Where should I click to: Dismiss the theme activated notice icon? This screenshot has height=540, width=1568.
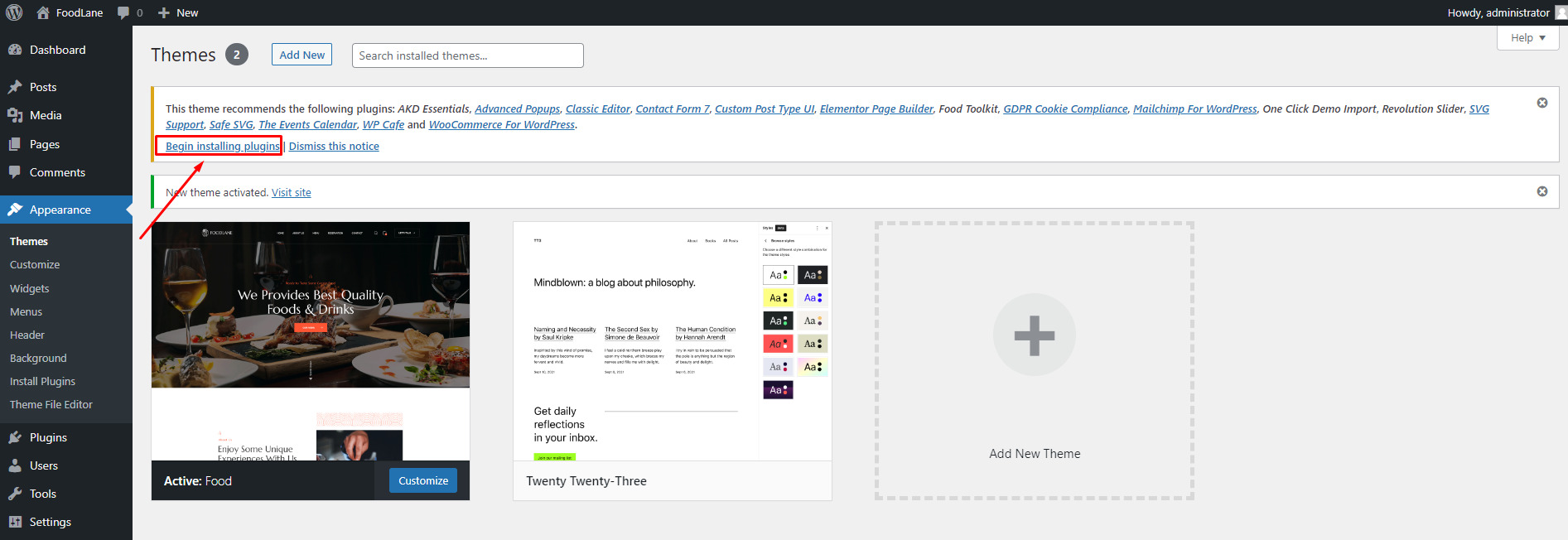[1542, 191]
